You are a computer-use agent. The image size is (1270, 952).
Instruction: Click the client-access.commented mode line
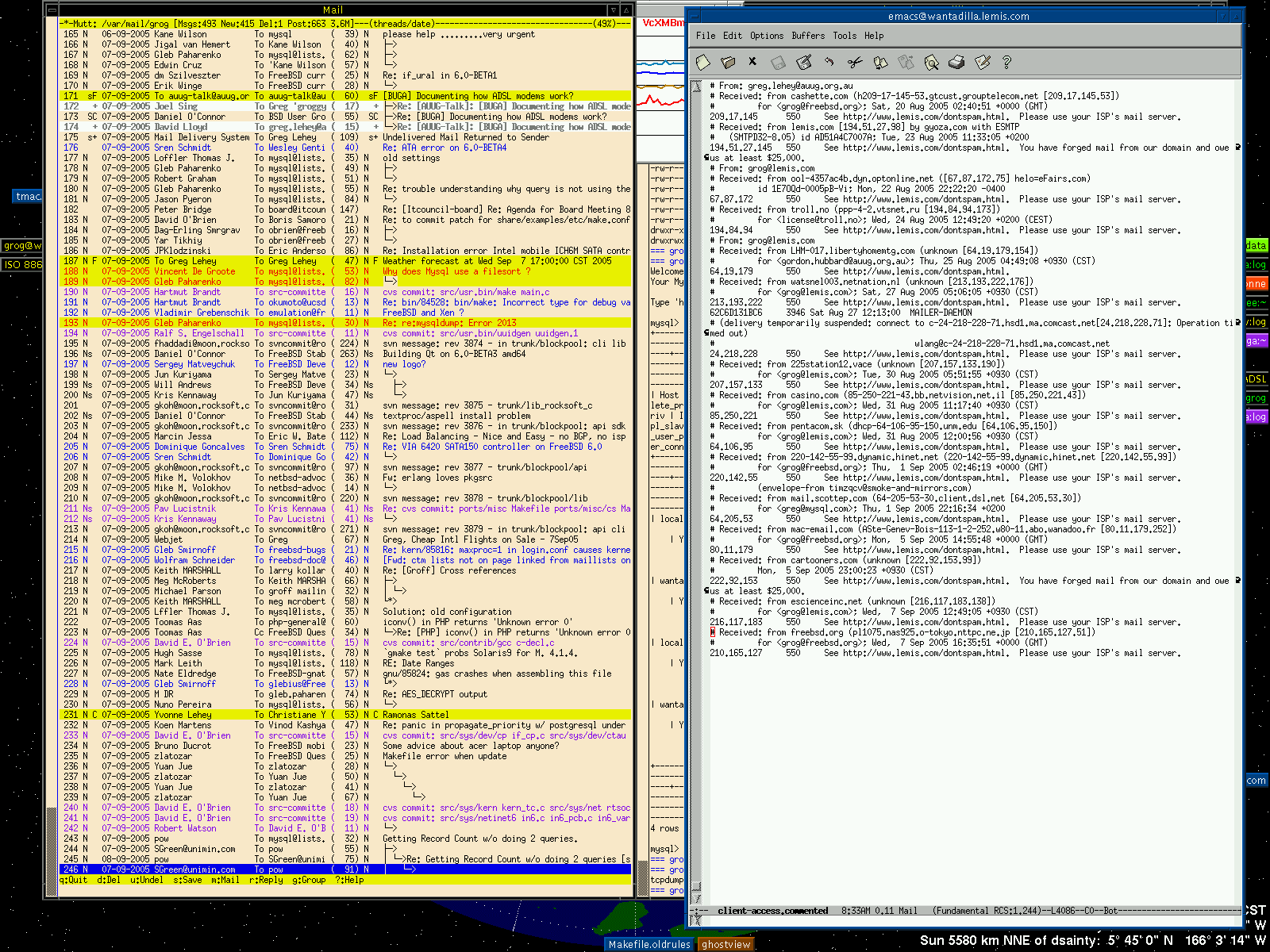point(772,911)
